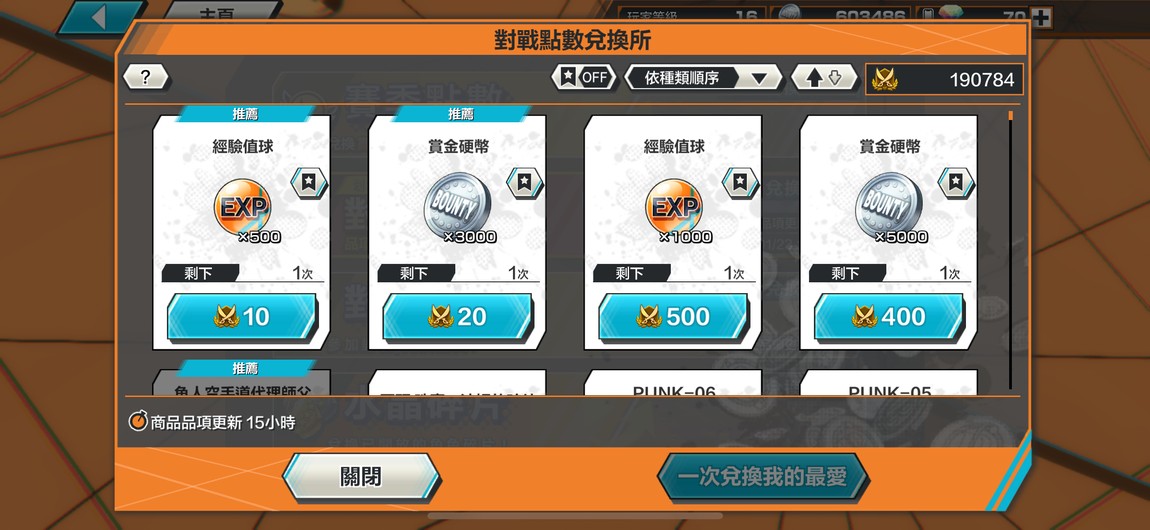Viewport: 1150px width, 530px height.
Task: Tap the EXP orb ×1000 item icon
Action: click(x=674, y=207)
